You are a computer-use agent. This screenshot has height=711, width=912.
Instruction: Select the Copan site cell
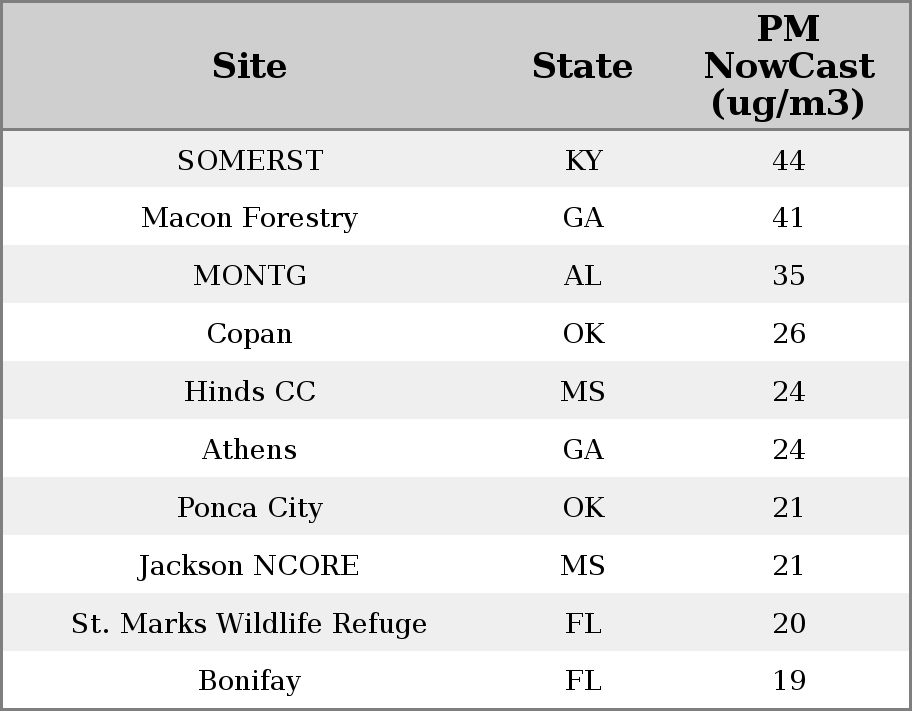click(x=249, y=334)
